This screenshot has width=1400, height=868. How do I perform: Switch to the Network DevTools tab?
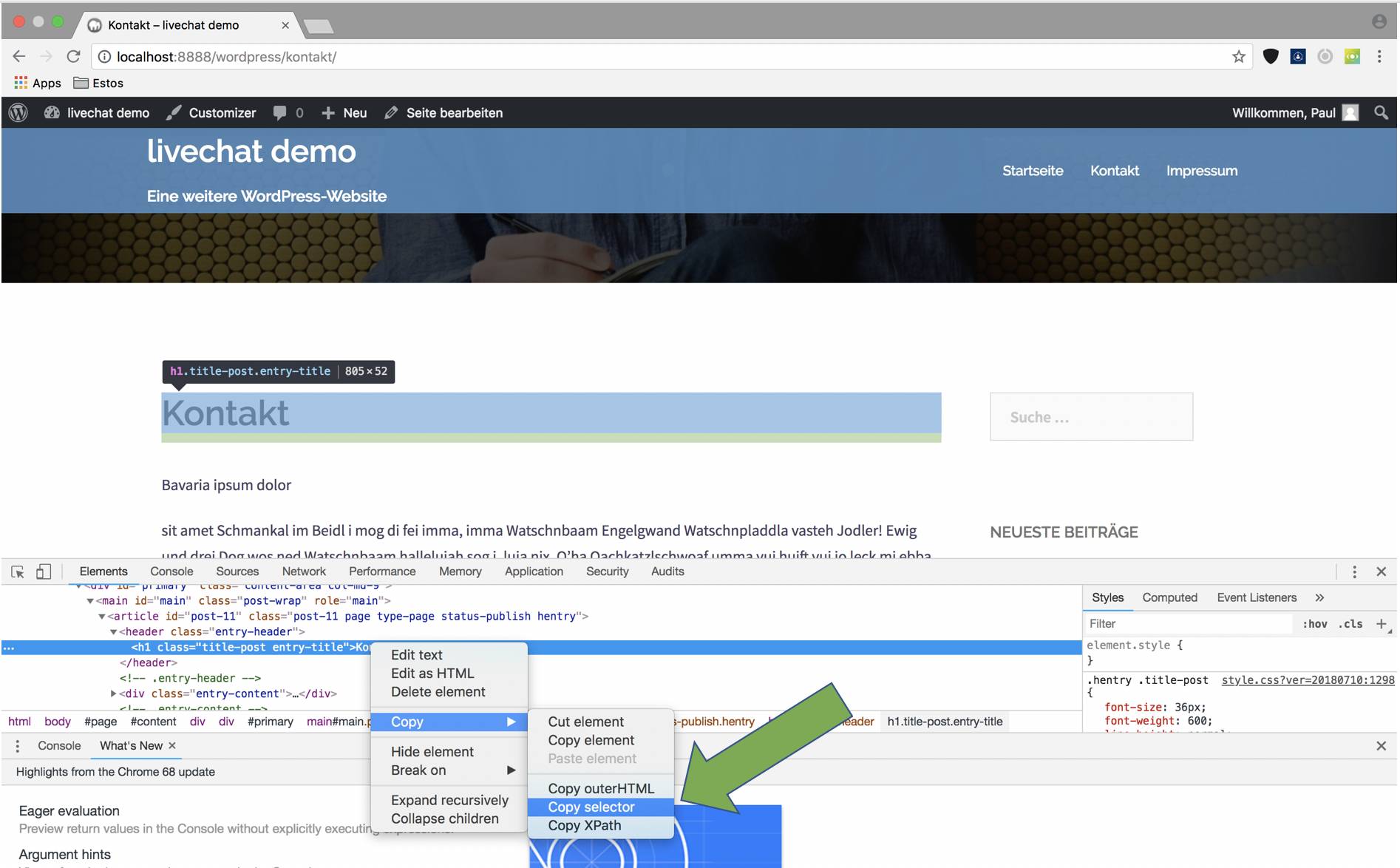click(304, 572)
